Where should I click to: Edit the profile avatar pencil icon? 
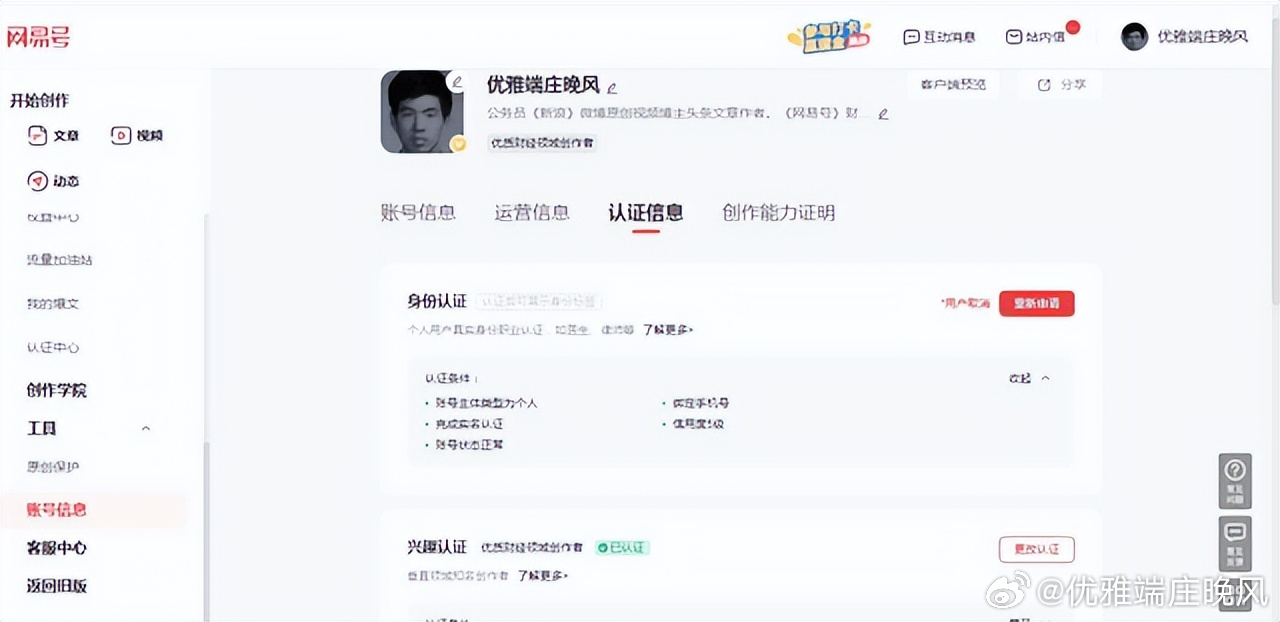tap(458, 82)
